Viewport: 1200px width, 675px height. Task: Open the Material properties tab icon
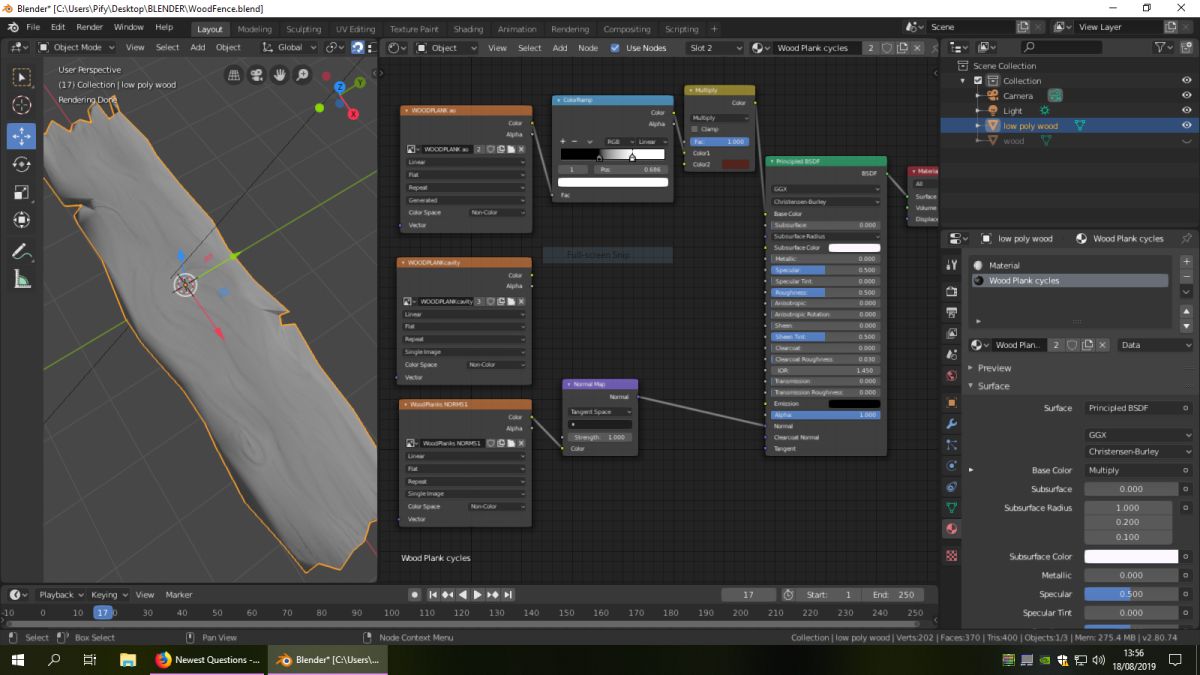coord(951,528)
